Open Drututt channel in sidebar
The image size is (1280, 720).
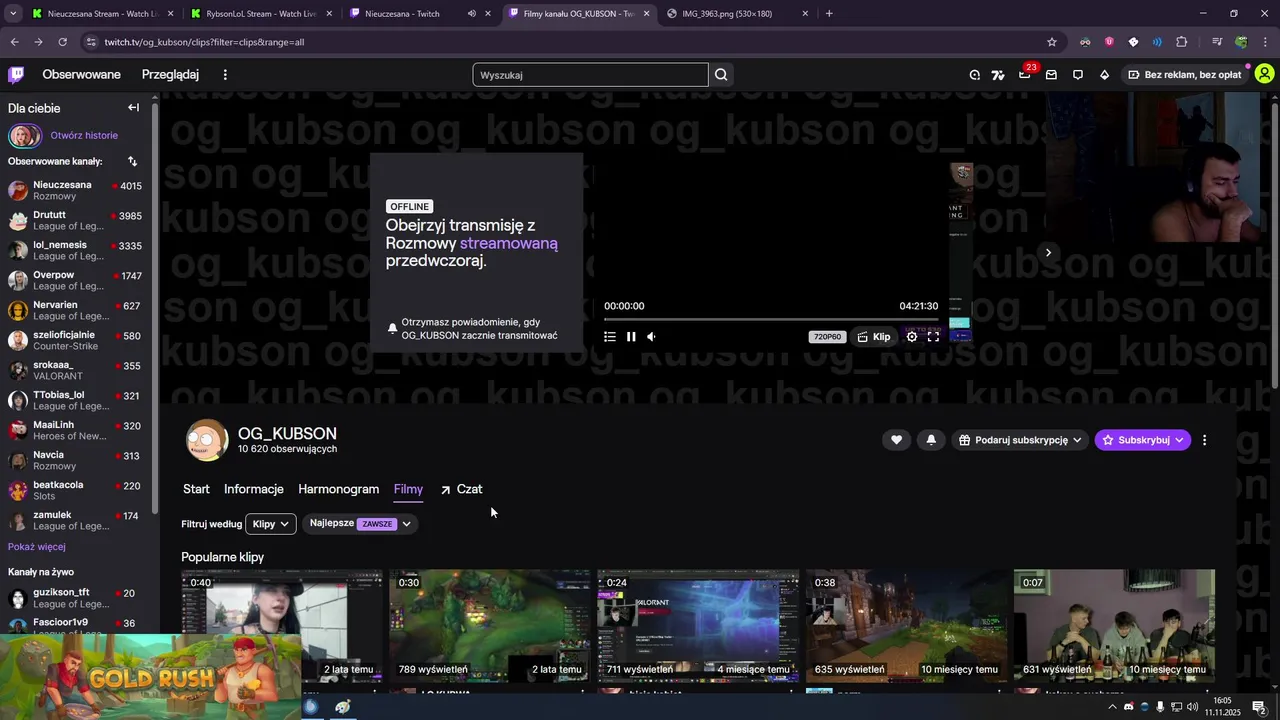[77, 221]
